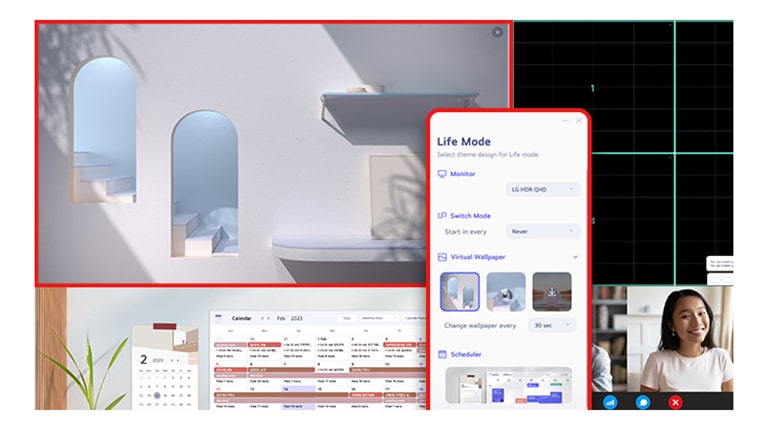
Task: Go to previous month in Calendar header
Action: pyautogui.click(x=261, y=318)
